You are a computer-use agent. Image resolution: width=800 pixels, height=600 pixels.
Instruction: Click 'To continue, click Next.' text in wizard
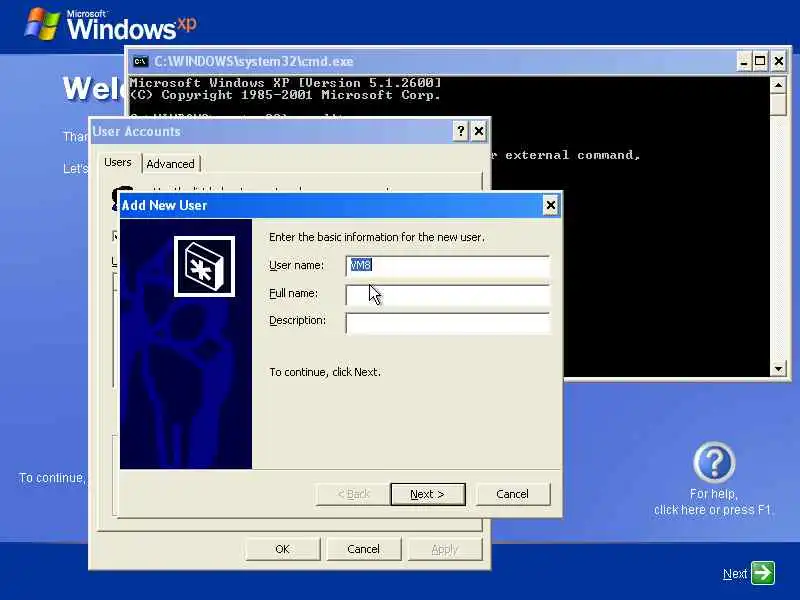coord(325,372)
